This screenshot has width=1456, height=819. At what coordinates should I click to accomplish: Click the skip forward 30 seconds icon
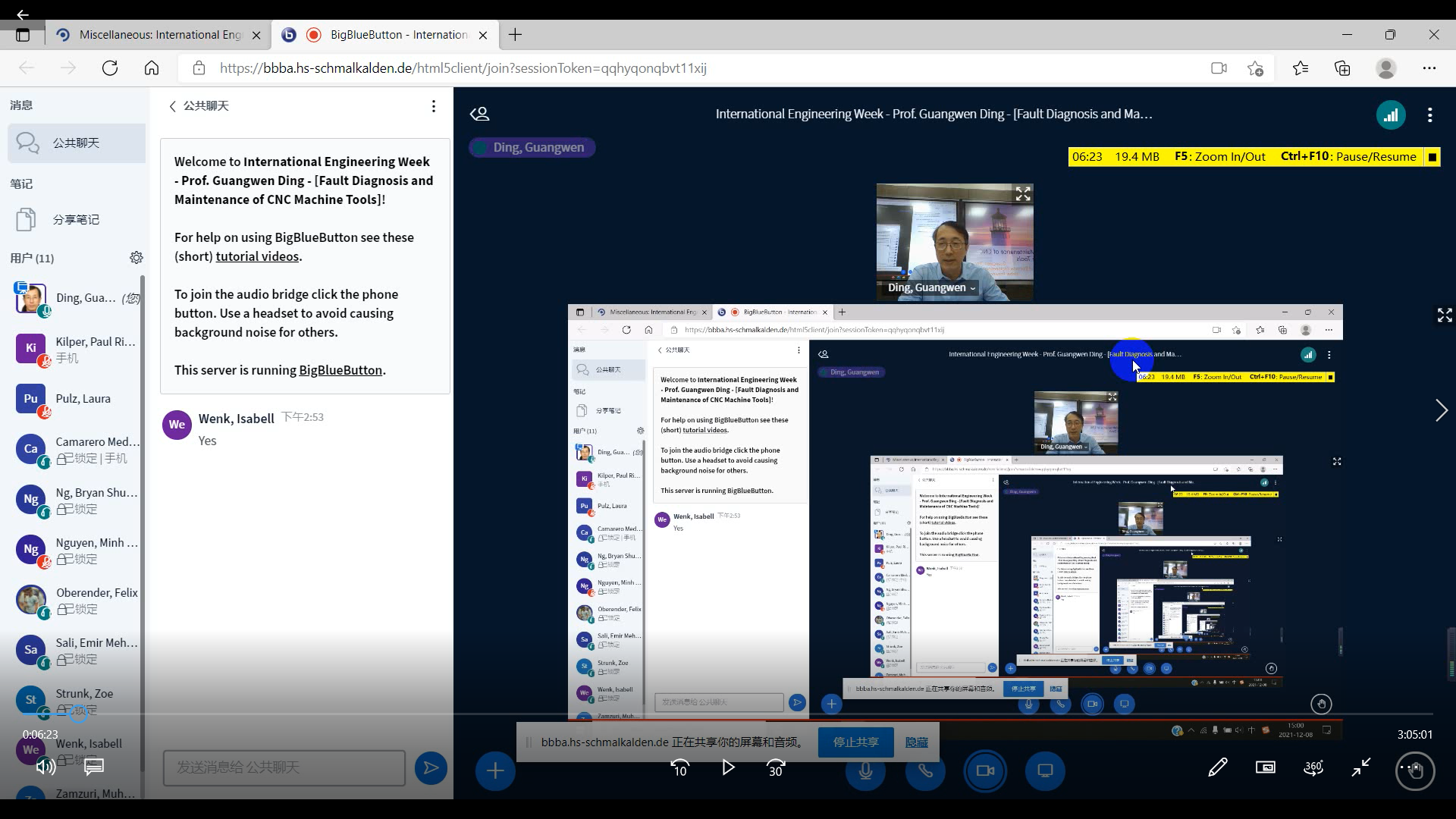point(775,767)
